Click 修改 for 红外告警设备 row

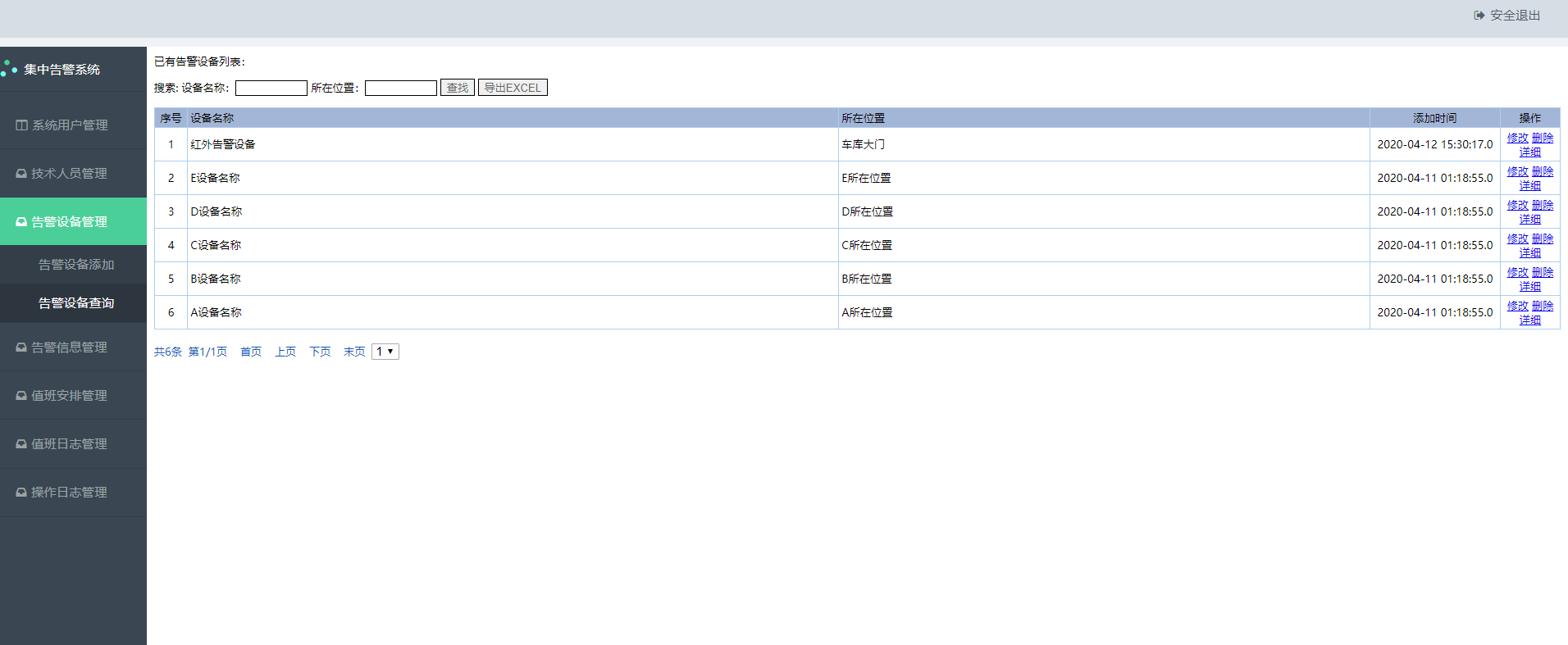pyautogui.click(x=1517, y=138)
